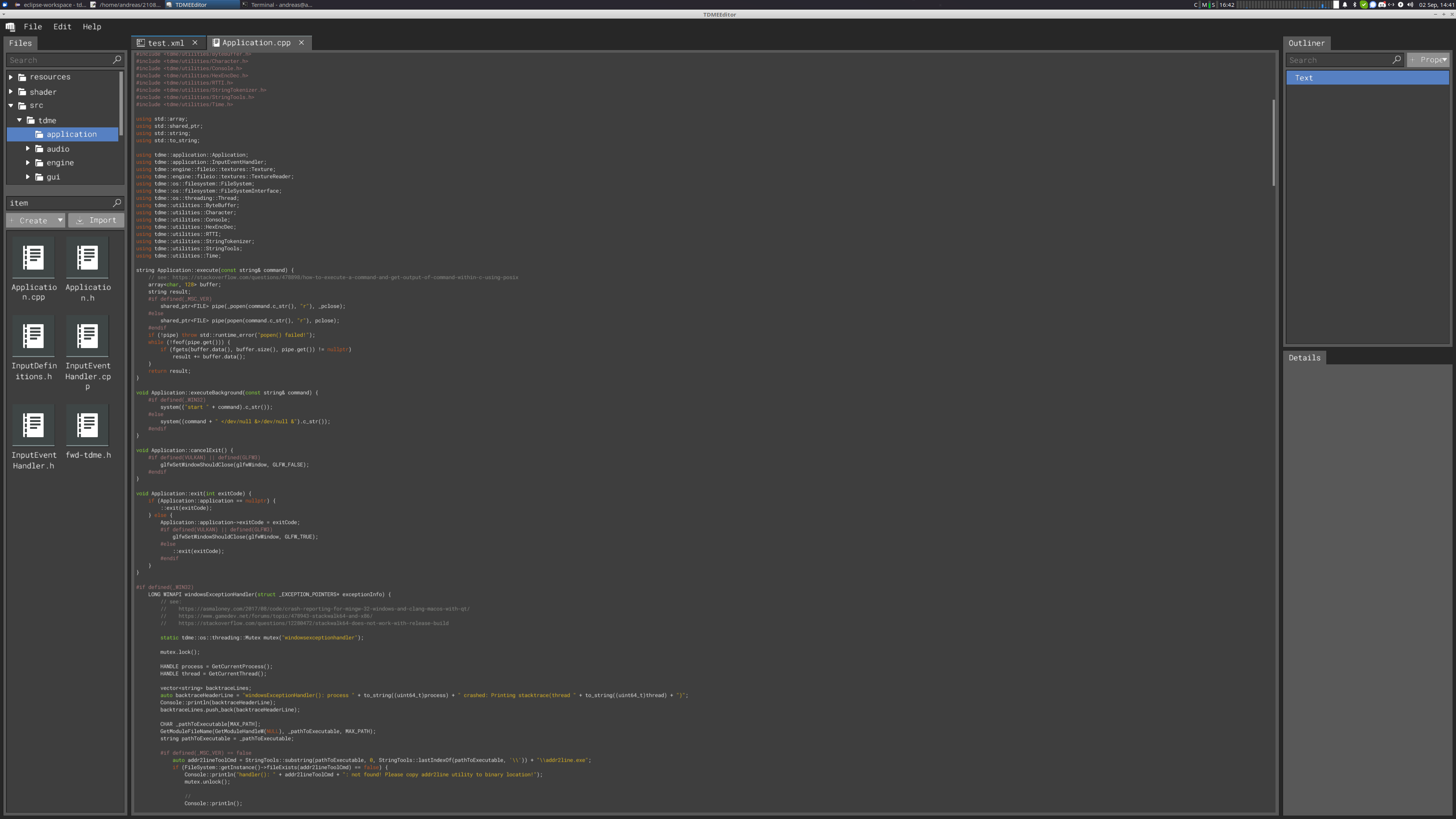Viewport: 1456px width, 819px height.
Task: Click the code editor vertical scrollbar
Action: (1274, 143)
